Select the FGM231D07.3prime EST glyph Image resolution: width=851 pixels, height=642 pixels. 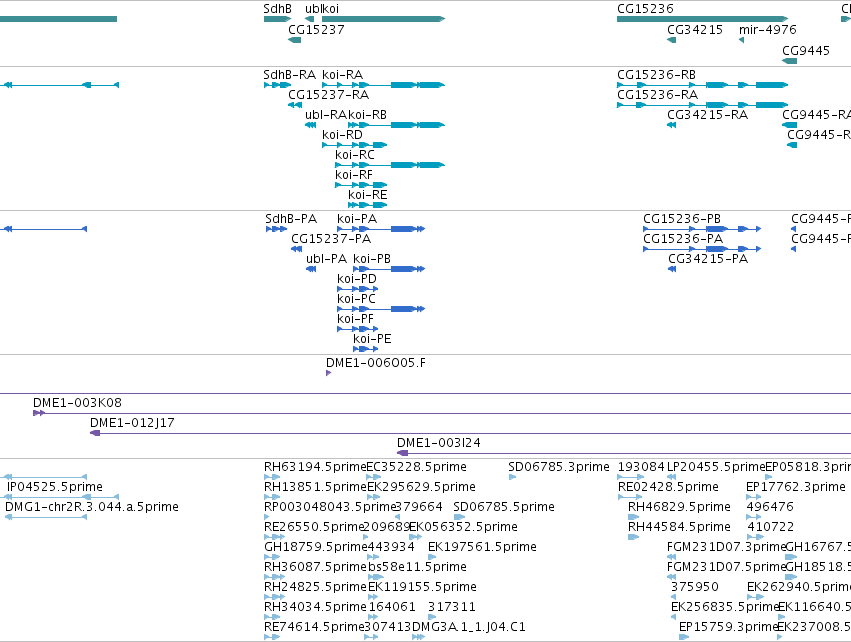click(x=671, y=557)
